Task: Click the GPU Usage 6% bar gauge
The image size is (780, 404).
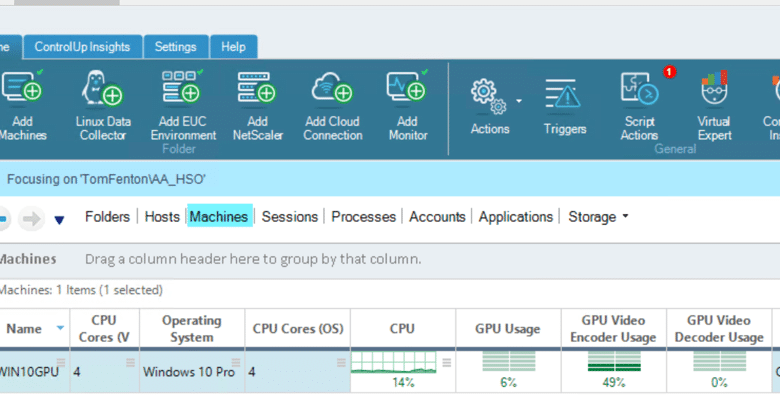Action: click(x=508, y=362)
